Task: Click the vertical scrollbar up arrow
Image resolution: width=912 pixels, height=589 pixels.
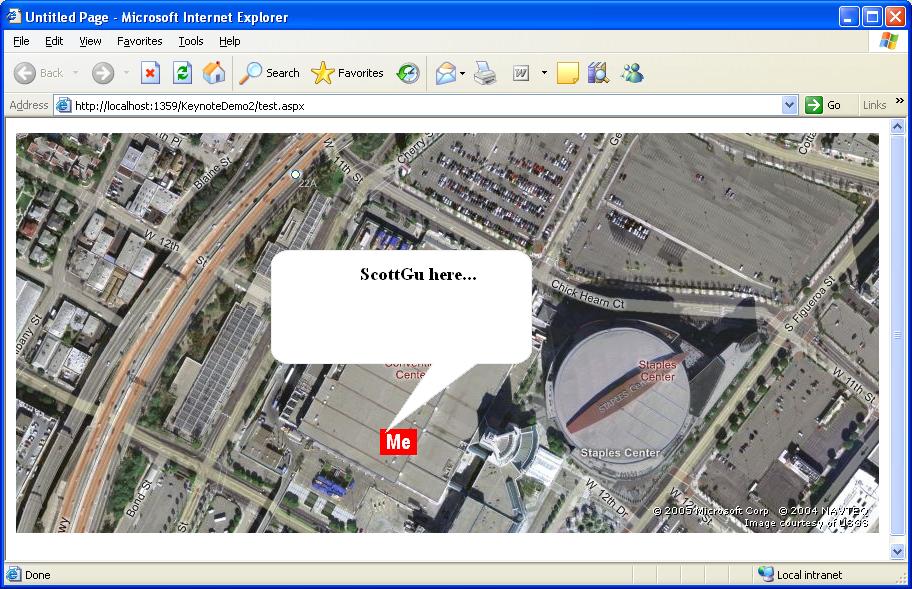Action: [x=897, y=126]
